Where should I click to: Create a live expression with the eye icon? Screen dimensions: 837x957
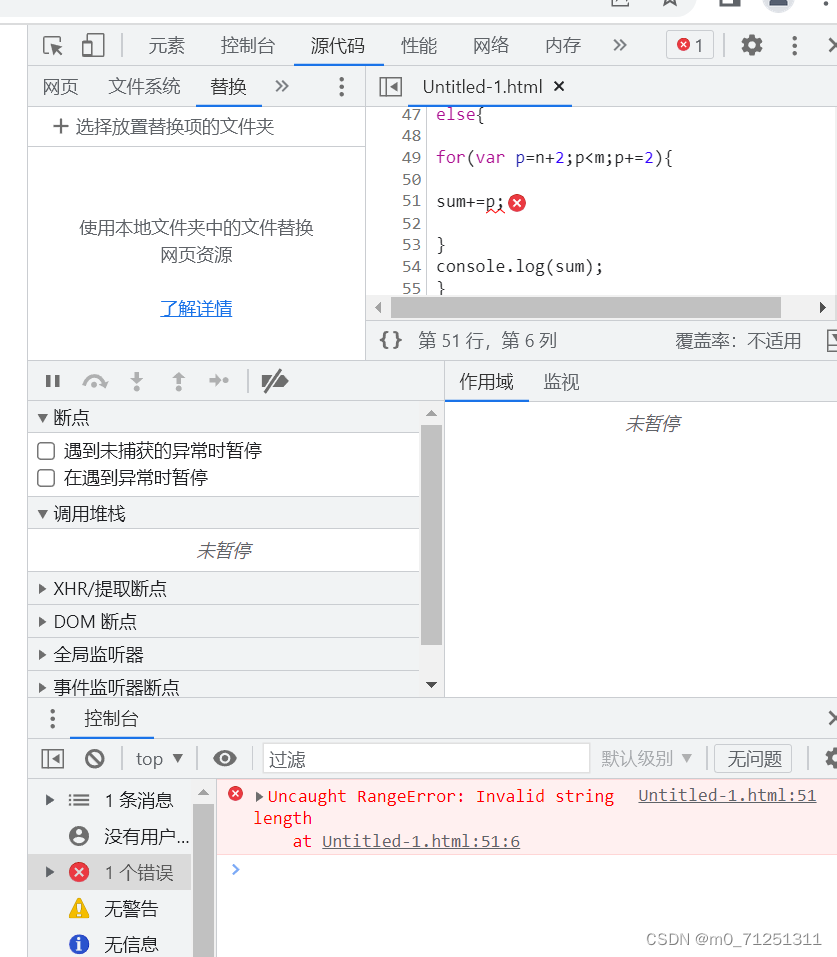click(x=224, y=758)
